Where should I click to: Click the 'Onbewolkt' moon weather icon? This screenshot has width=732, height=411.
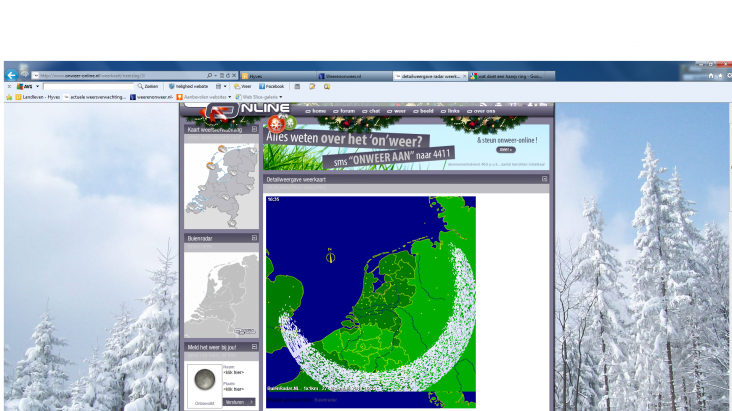[x=204, y=380]
